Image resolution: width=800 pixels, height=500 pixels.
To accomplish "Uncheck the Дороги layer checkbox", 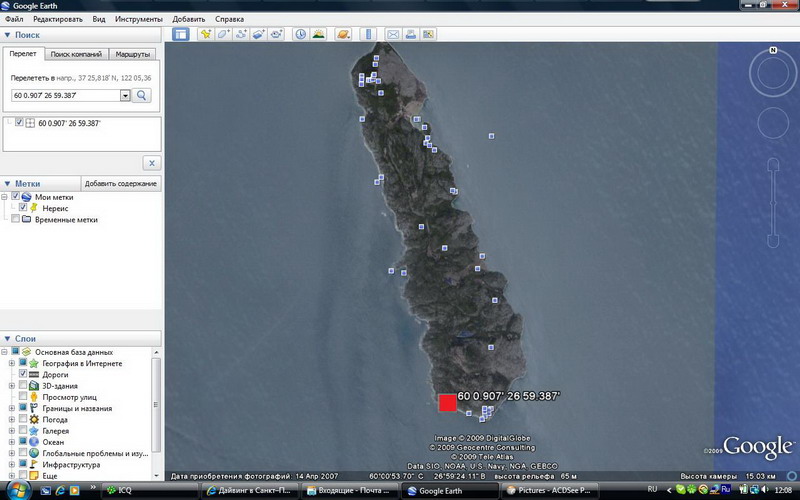I will click(23, 374).
